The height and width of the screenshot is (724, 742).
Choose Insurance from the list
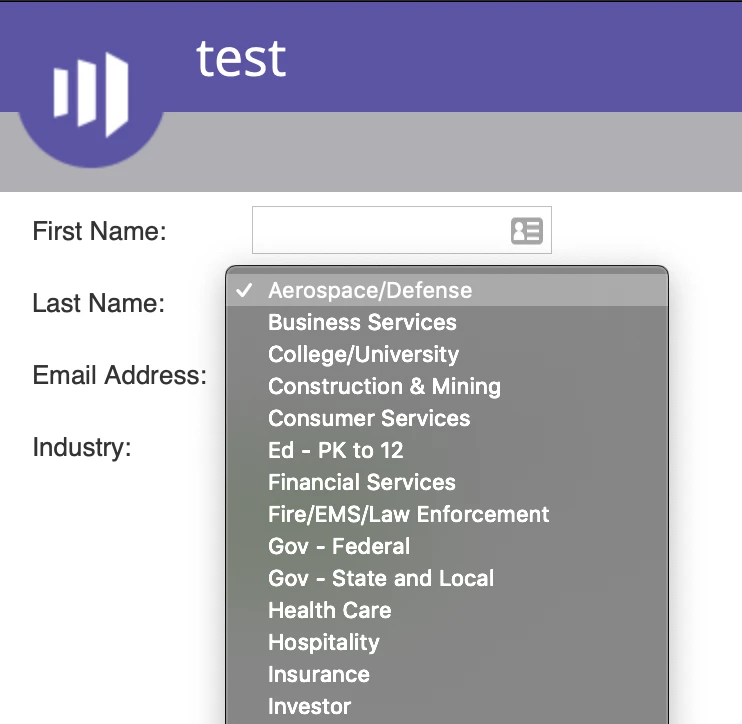[319, 675]
